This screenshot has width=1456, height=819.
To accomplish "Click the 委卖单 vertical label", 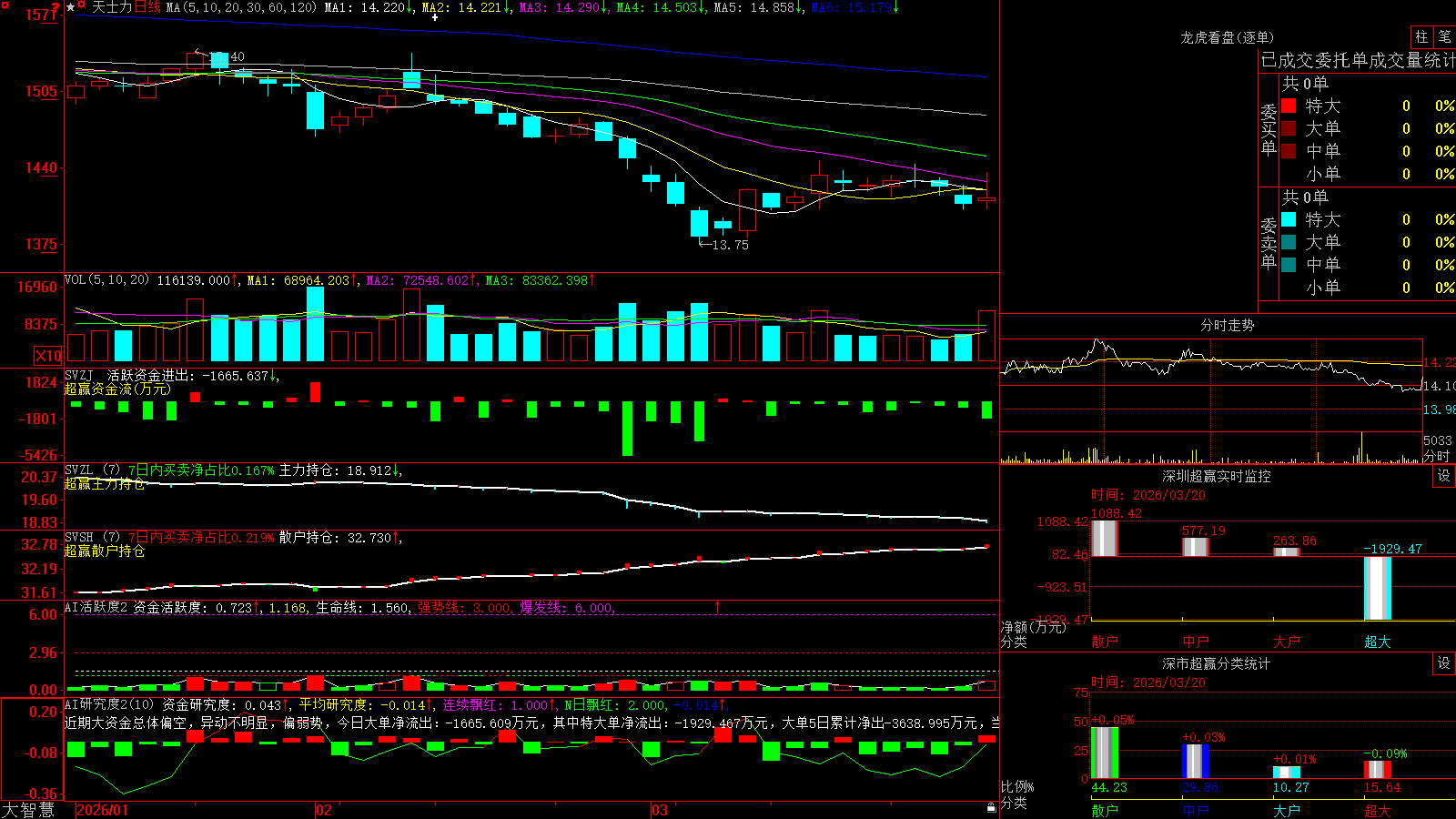I will (x=1269, y=244).
